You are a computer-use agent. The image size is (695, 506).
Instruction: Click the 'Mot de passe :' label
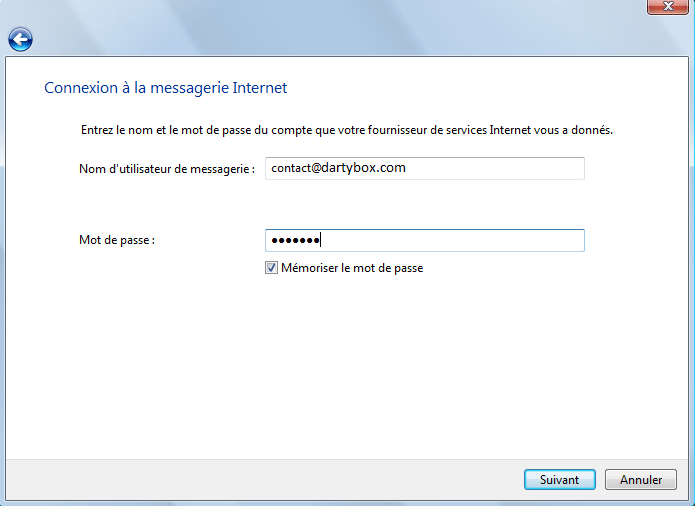[x=117, y=241]
